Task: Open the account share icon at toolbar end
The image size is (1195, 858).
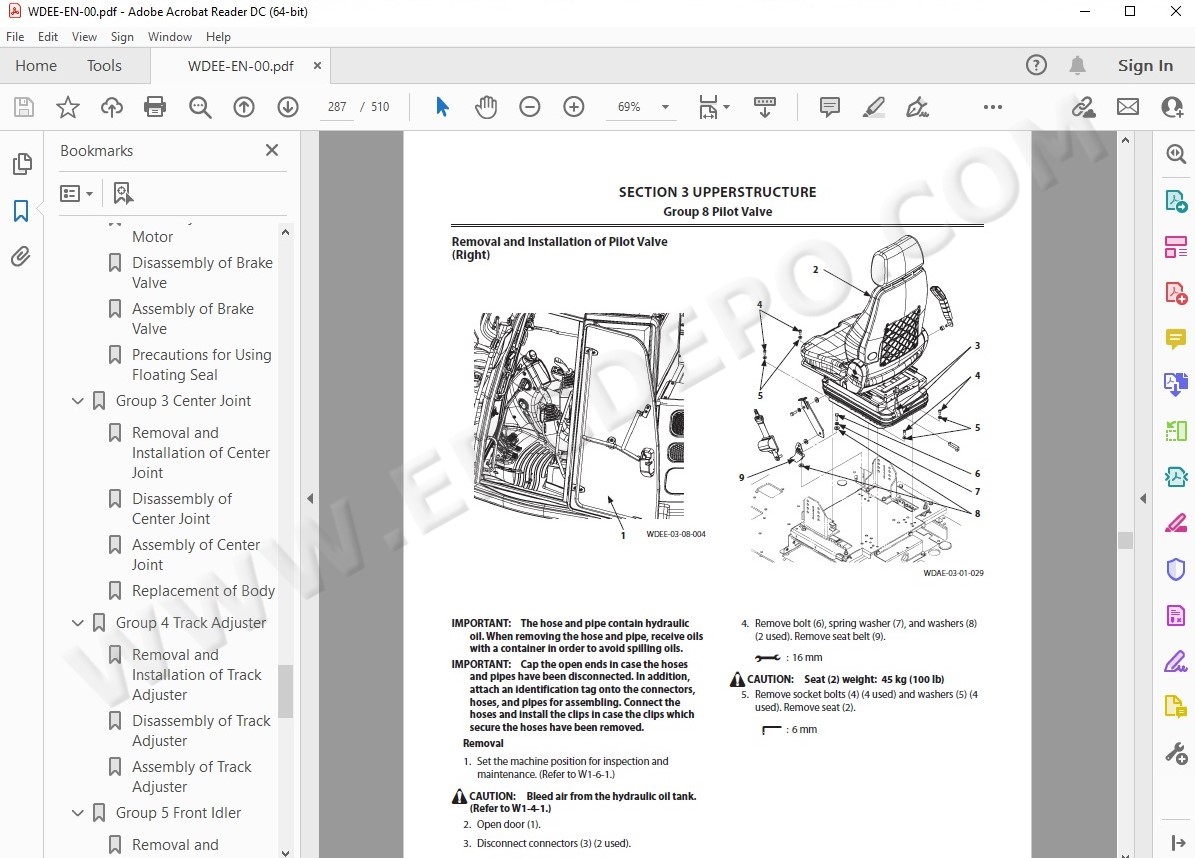Action: pos(1172,107)
